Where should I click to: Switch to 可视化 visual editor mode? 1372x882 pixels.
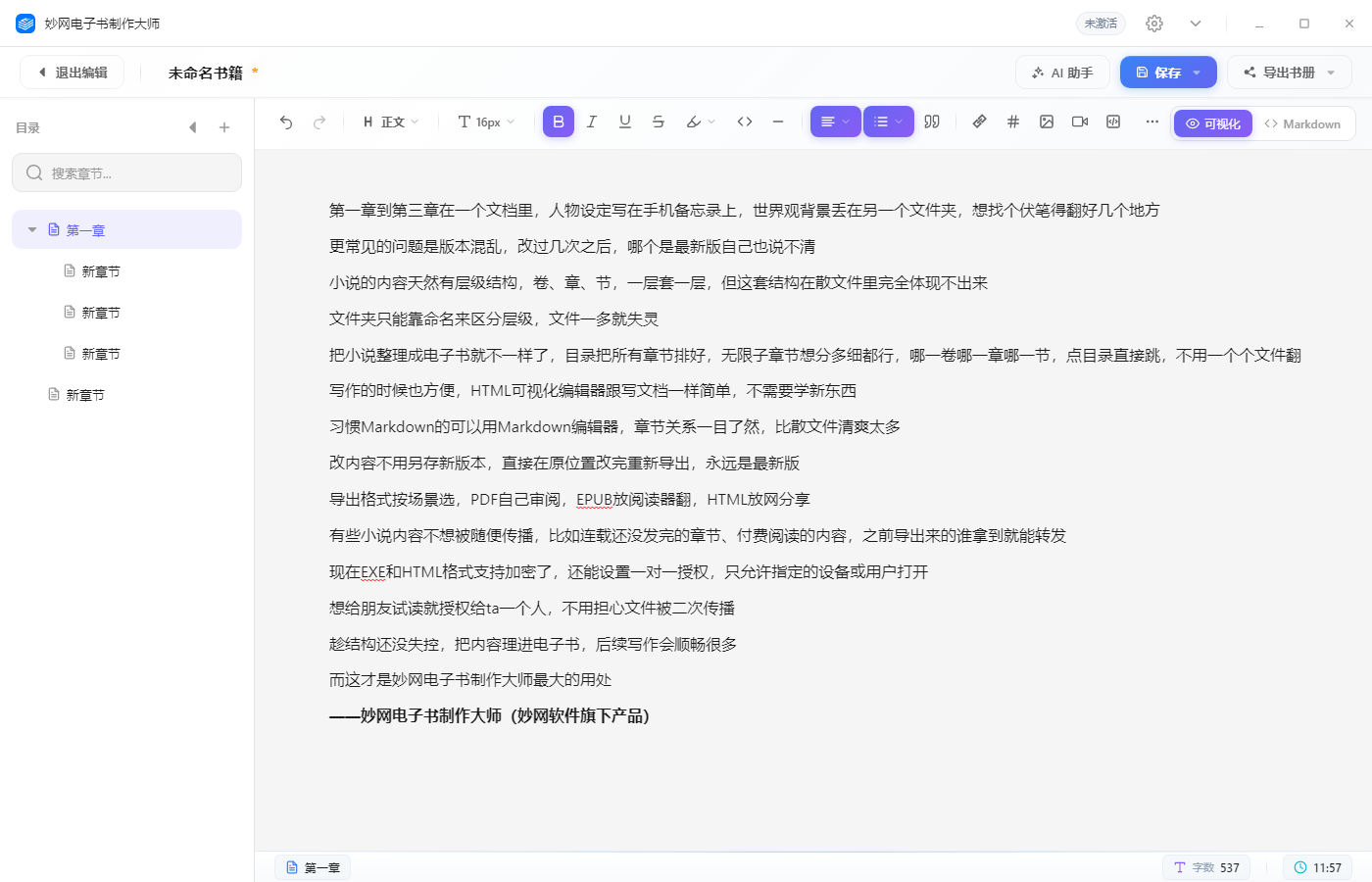click(x=1213, y=123)
